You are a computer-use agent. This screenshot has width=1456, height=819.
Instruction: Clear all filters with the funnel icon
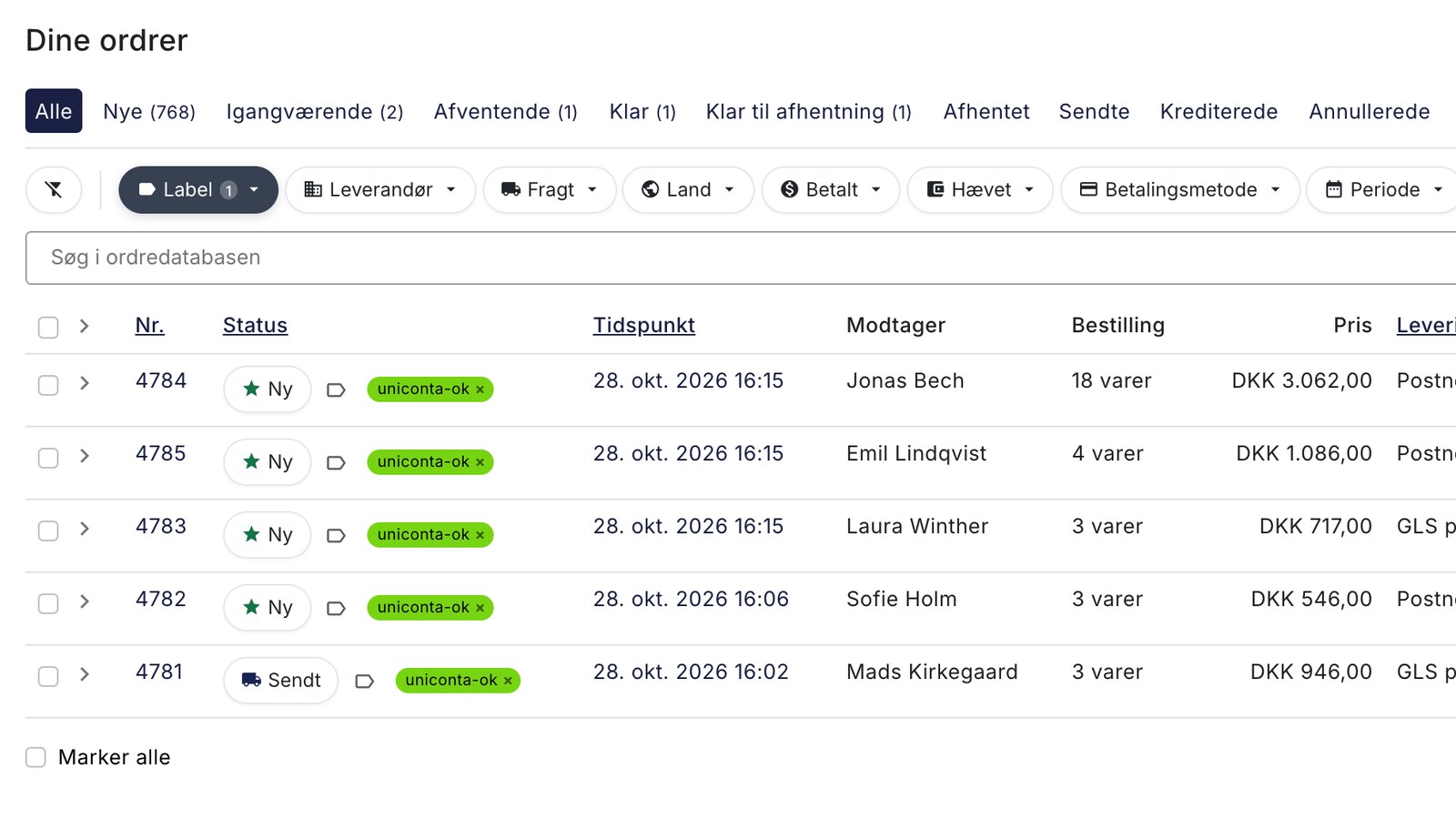(x=54, y=189)
